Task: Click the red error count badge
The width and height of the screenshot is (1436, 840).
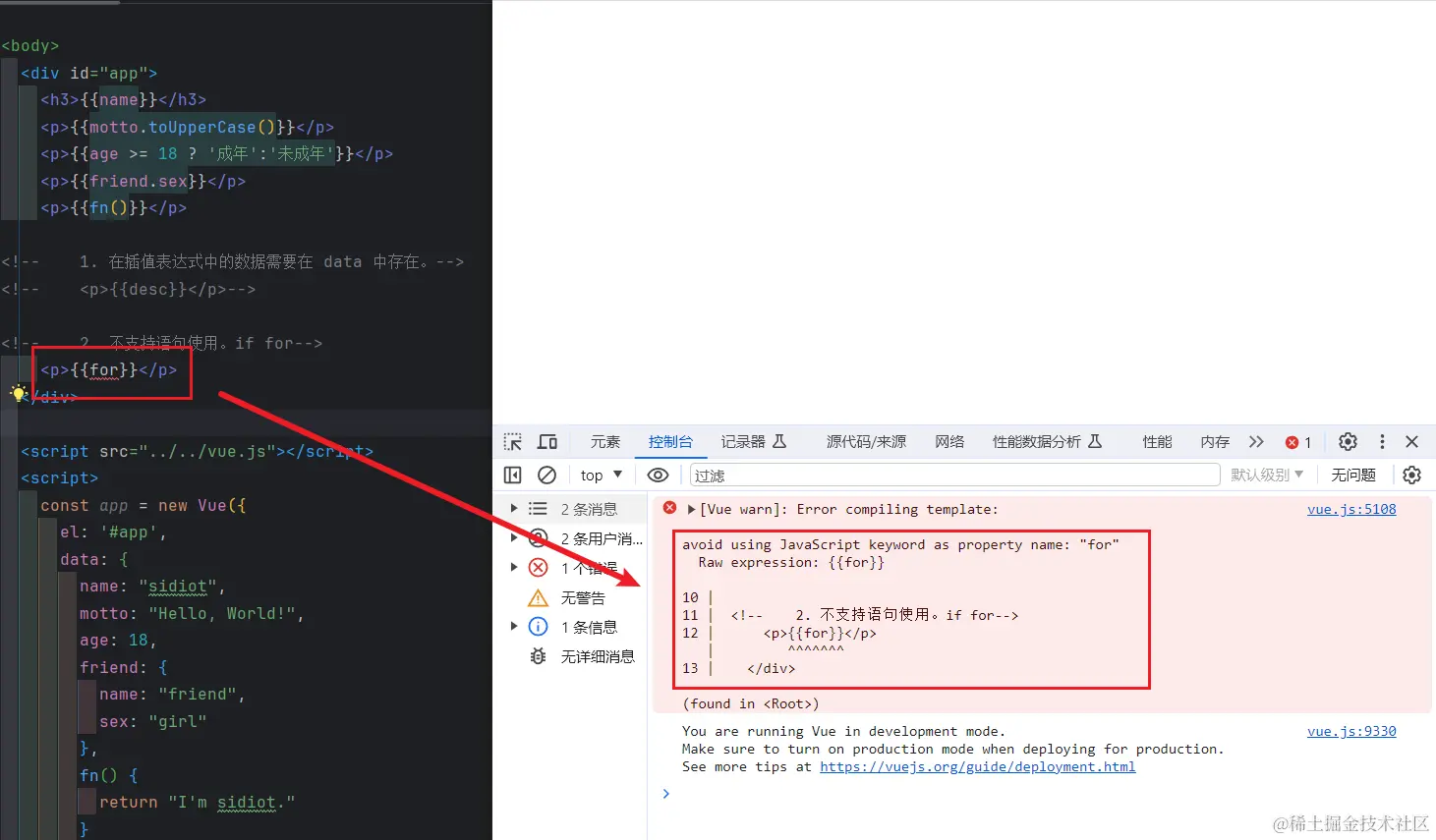Action: click(1298, 442)
